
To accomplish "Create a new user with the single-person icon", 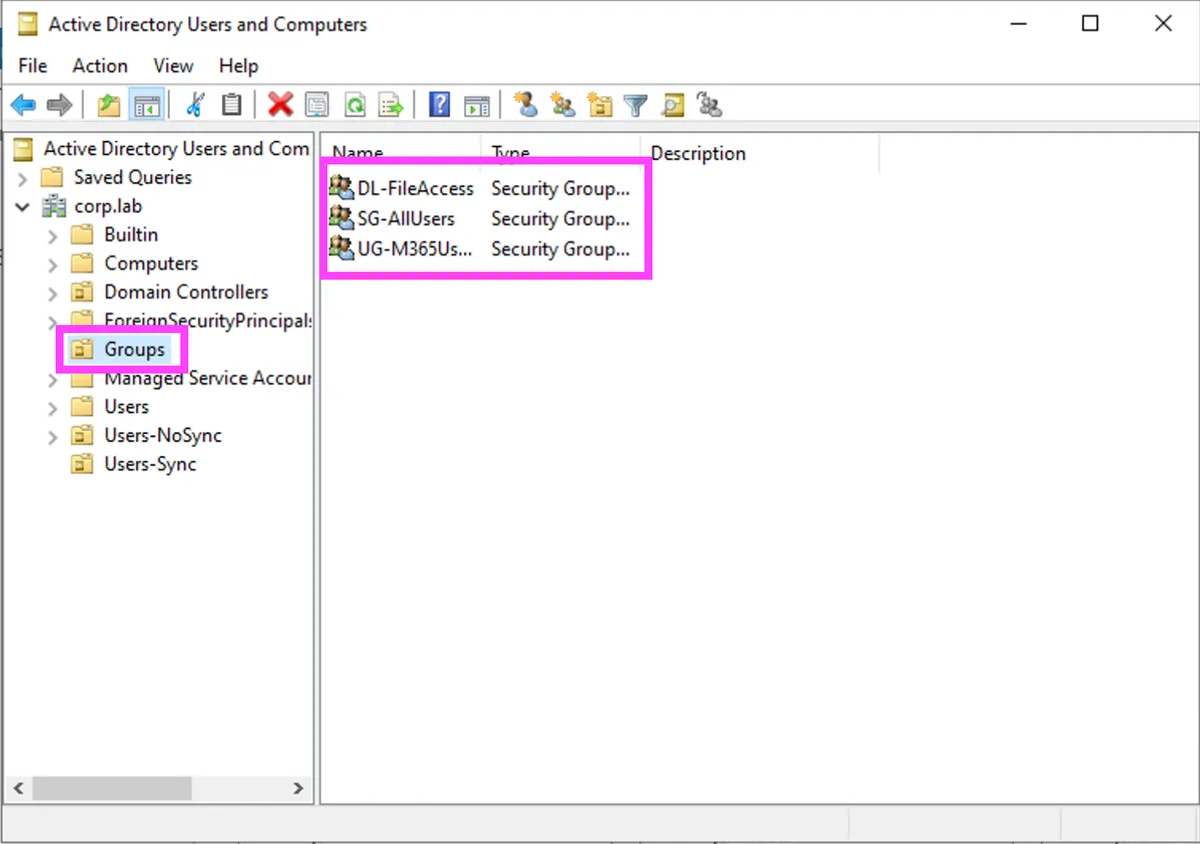I will [526, 105].
